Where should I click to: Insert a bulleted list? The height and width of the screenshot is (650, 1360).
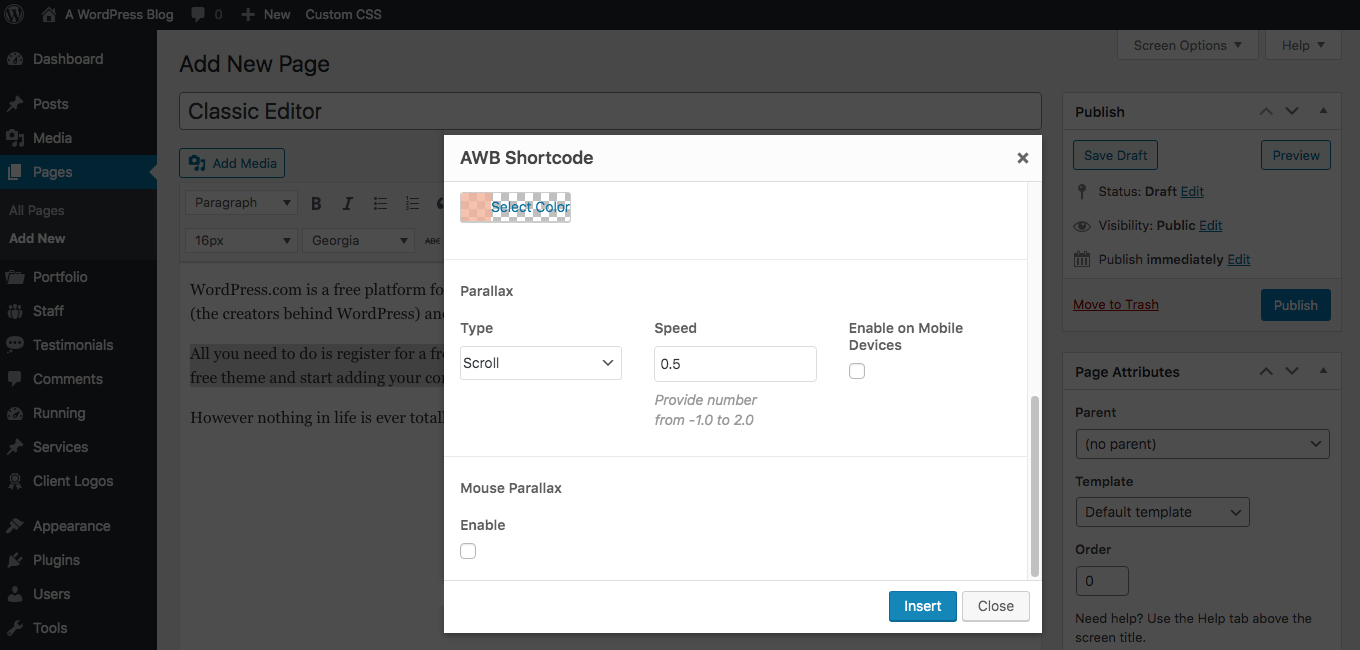click(380, 203)
